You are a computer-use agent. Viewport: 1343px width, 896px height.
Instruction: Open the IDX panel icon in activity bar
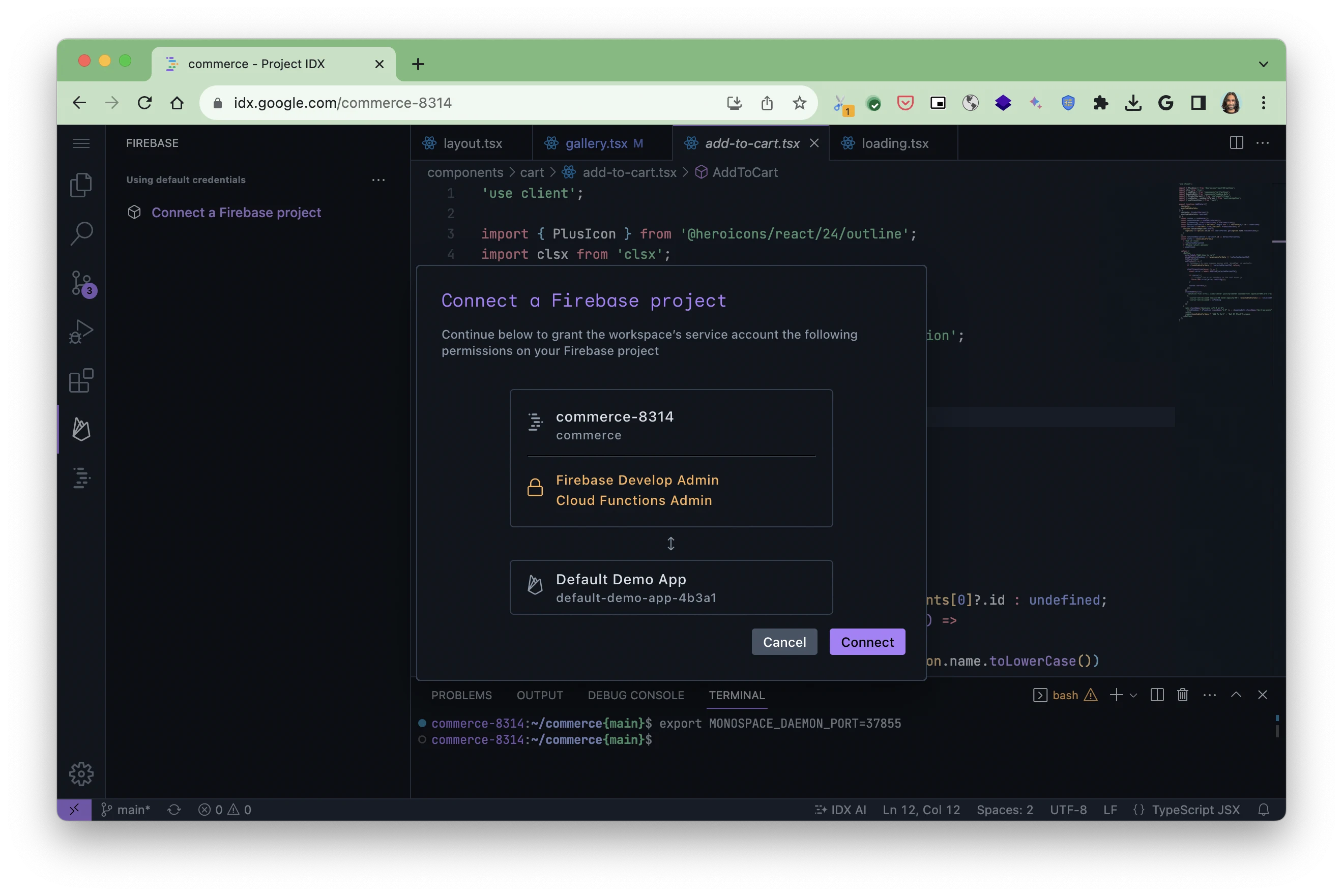pyautogui.click(x=82, y=477)
